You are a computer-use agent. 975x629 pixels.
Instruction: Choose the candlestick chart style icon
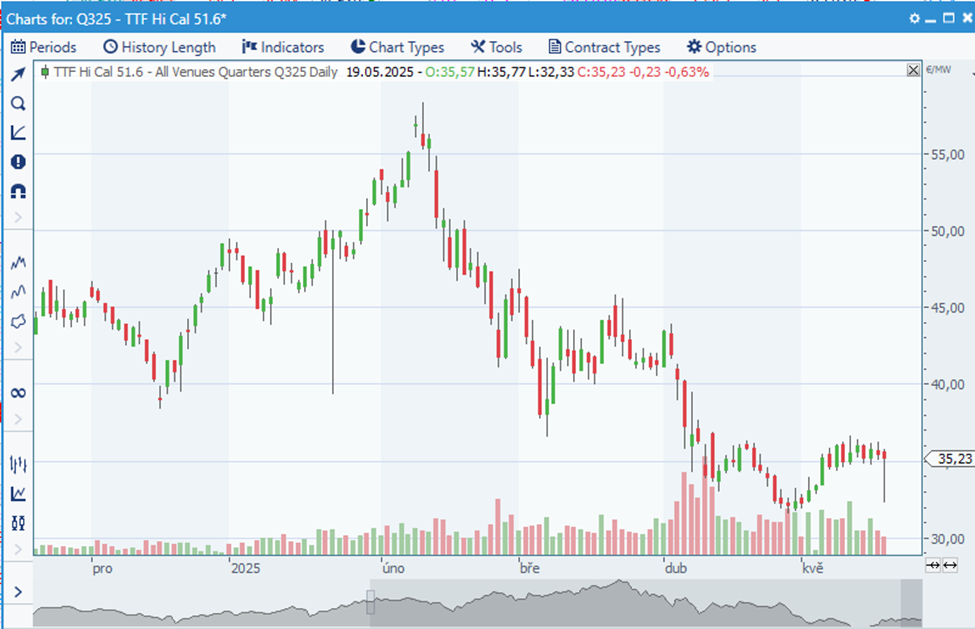[18, 522]
